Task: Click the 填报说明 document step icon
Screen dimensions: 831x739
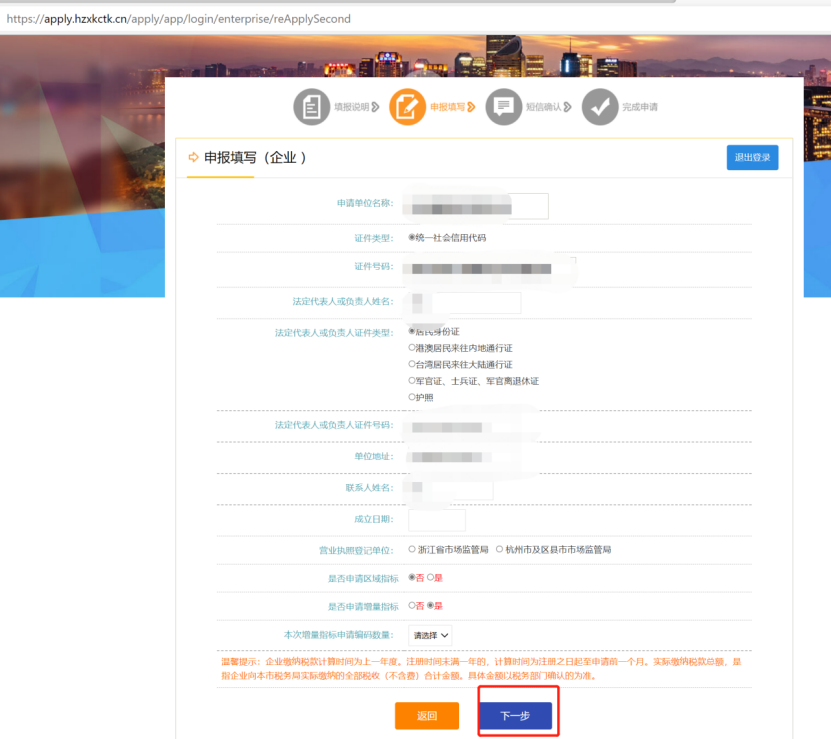Action: (x=311, y=107)
